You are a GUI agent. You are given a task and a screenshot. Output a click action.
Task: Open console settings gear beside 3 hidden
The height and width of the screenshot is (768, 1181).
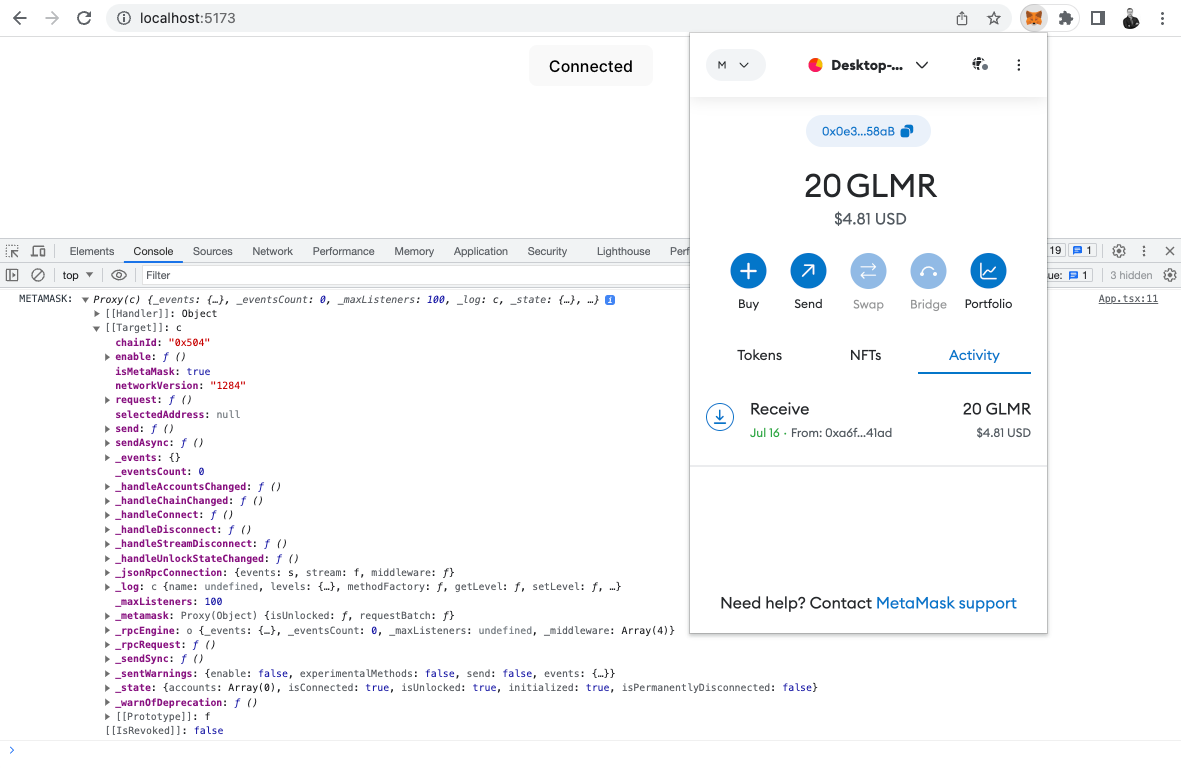coord(1170,276)
